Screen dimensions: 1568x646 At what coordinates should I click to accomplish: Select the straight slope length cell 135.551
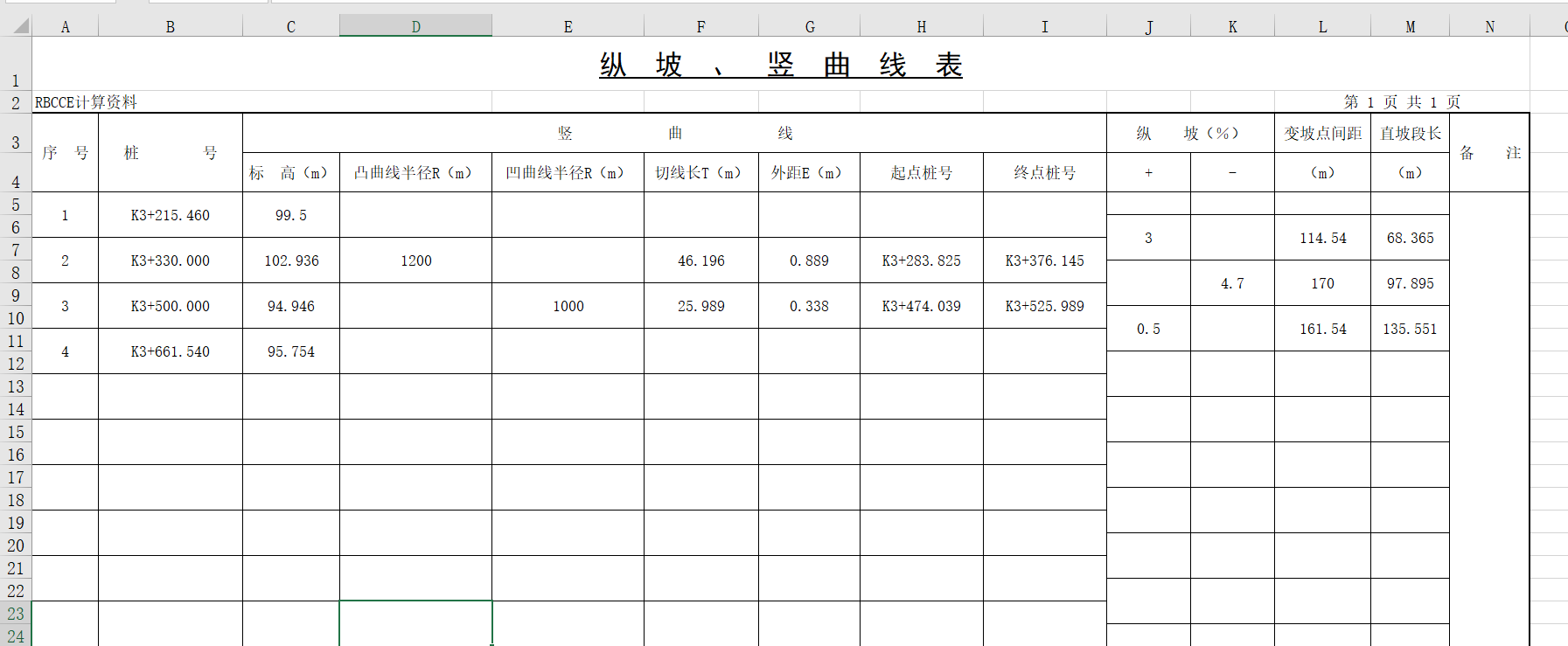1410,329
